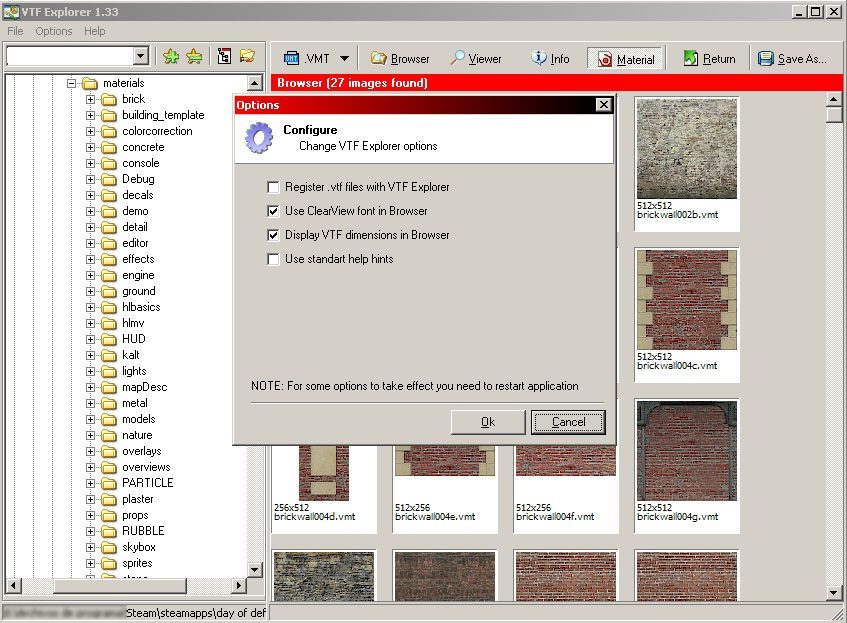Click the Configure gear icon in Options
This screenshot has height=623, width=847.
259,137
